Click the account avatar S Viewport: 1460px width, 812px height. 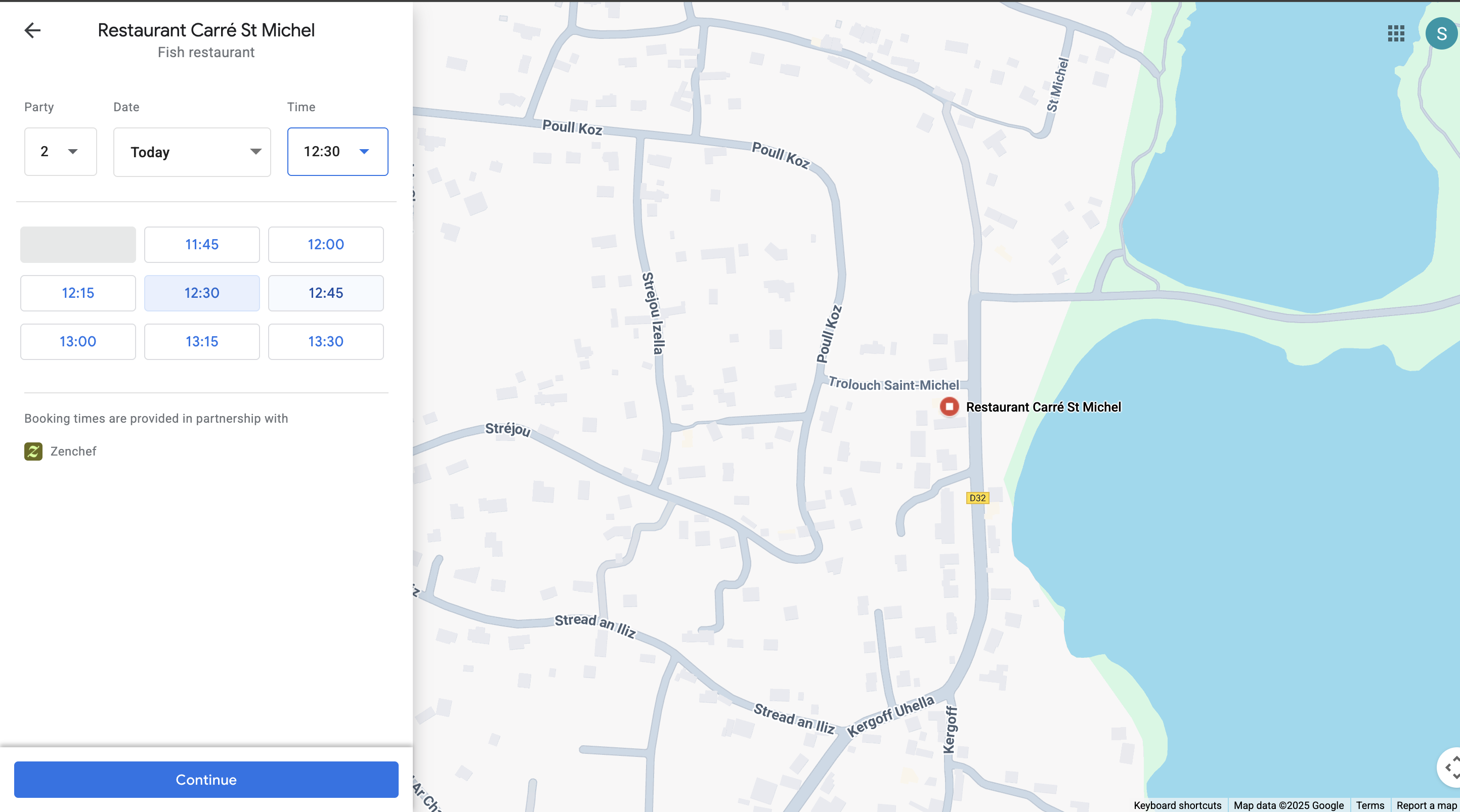point(1441,33)
